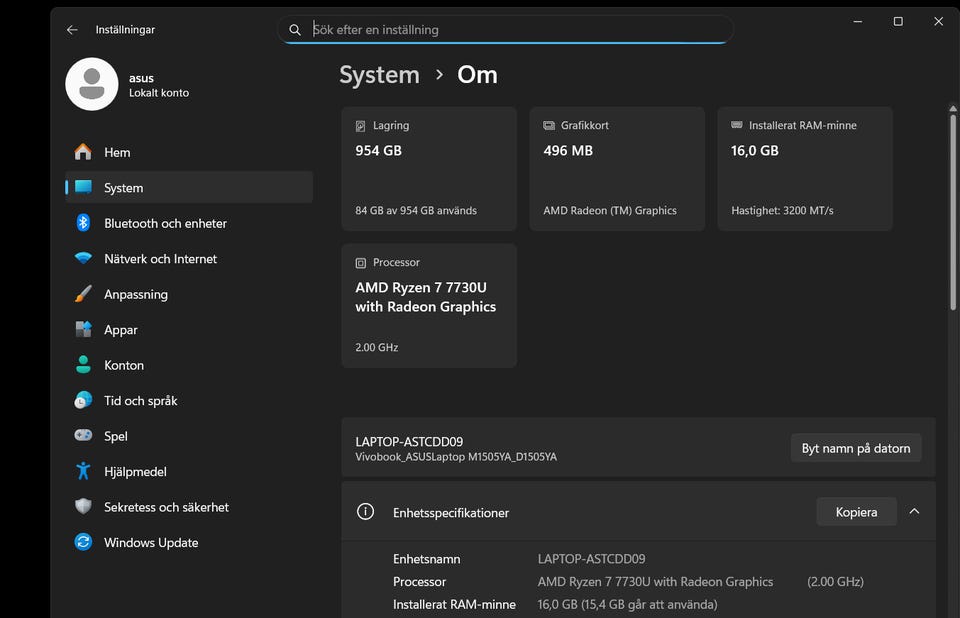Viewport: 960px width, 618px height.
Task: Open Windows Update section
Action: click(150, 543)
